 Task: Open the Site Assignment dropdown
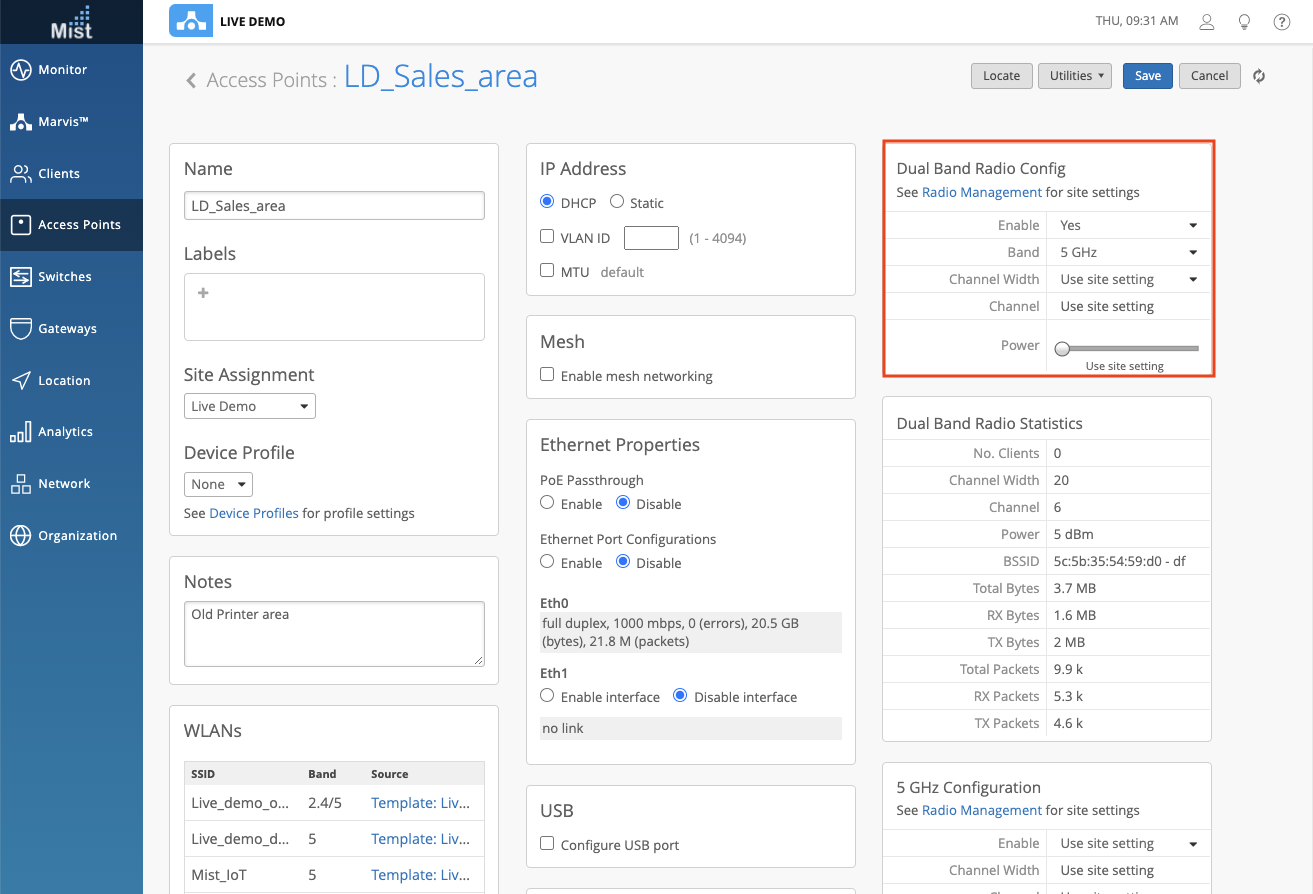(x=250, y=406)
